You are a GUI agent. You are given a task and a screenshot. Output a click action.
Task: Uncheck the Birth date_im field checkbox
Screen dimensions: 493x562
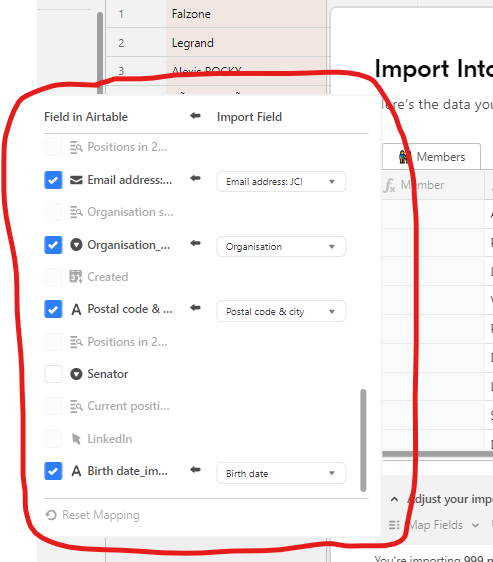click(x=53, y=471)
